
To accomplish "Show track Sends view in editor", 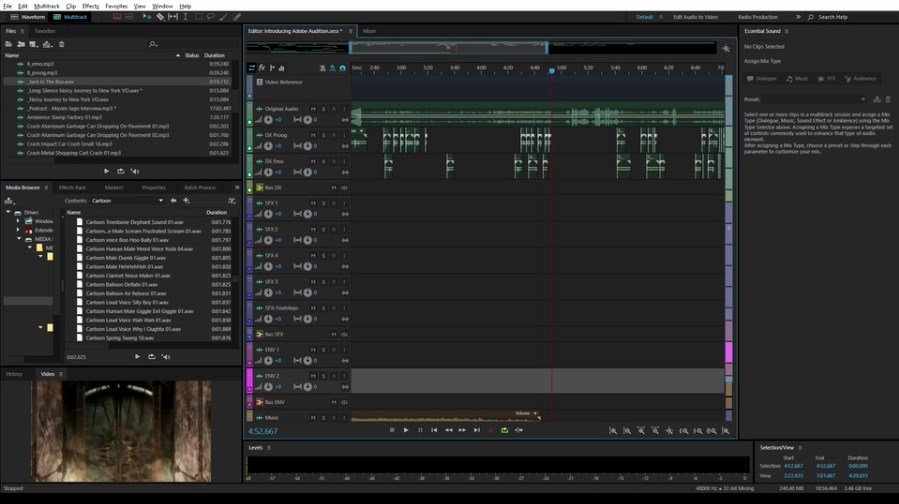I will [272, 68].
